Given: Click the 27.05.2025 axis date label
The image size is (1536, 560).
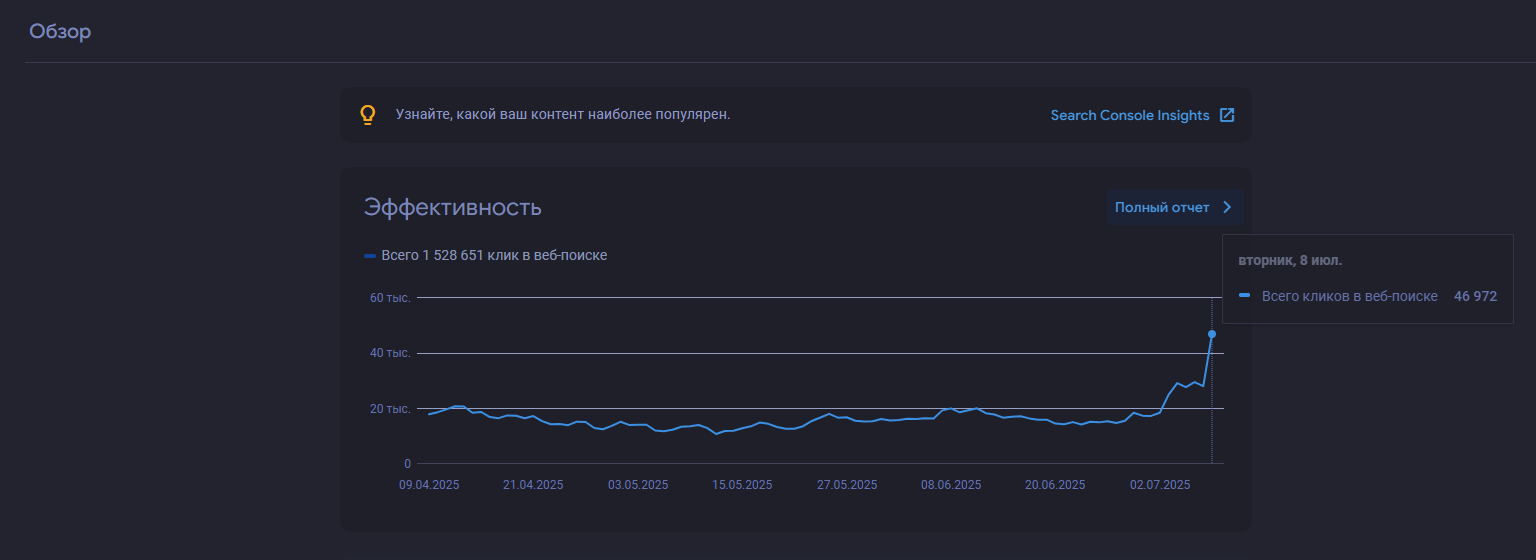Looking at the screenshot, I should tap(847, 485).
